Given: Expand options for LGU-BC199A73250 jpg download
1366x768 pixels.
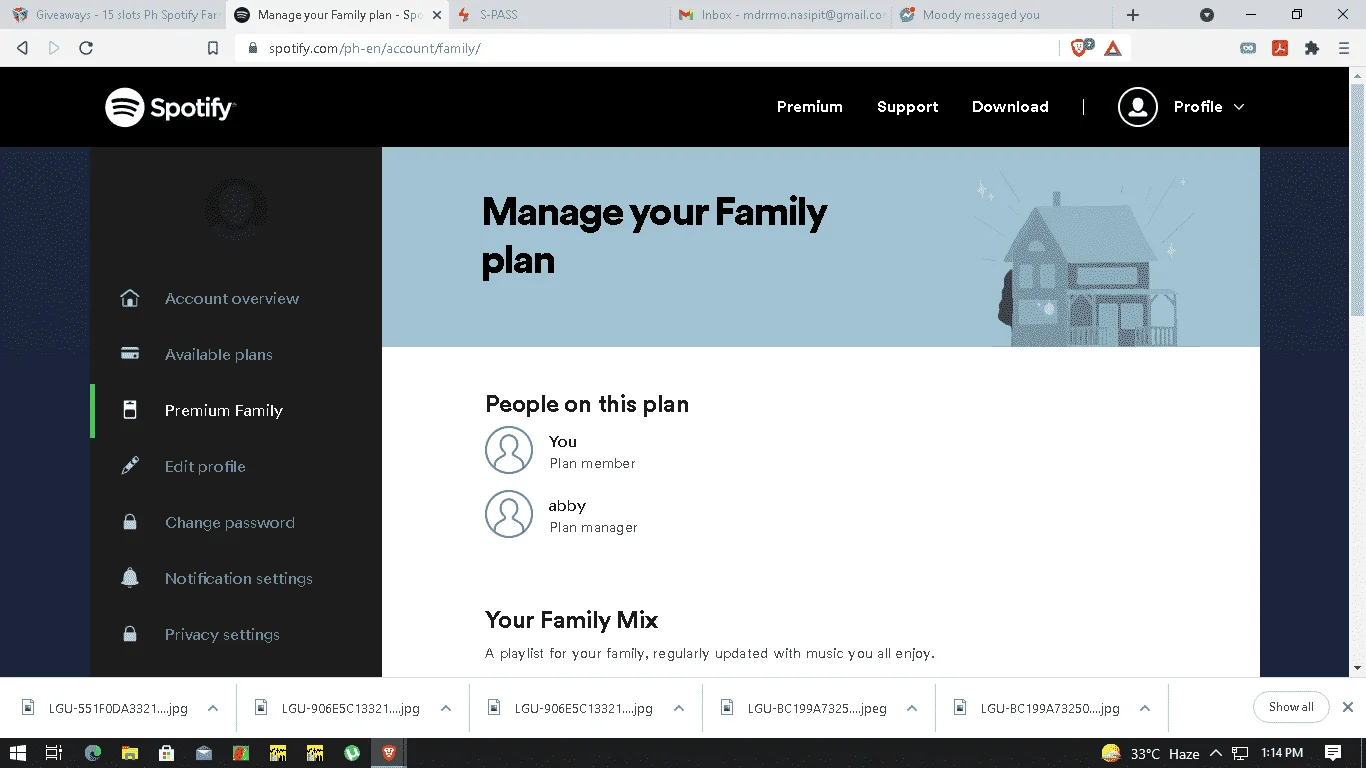Looking at the screenshot, I should coord(1145,708).
